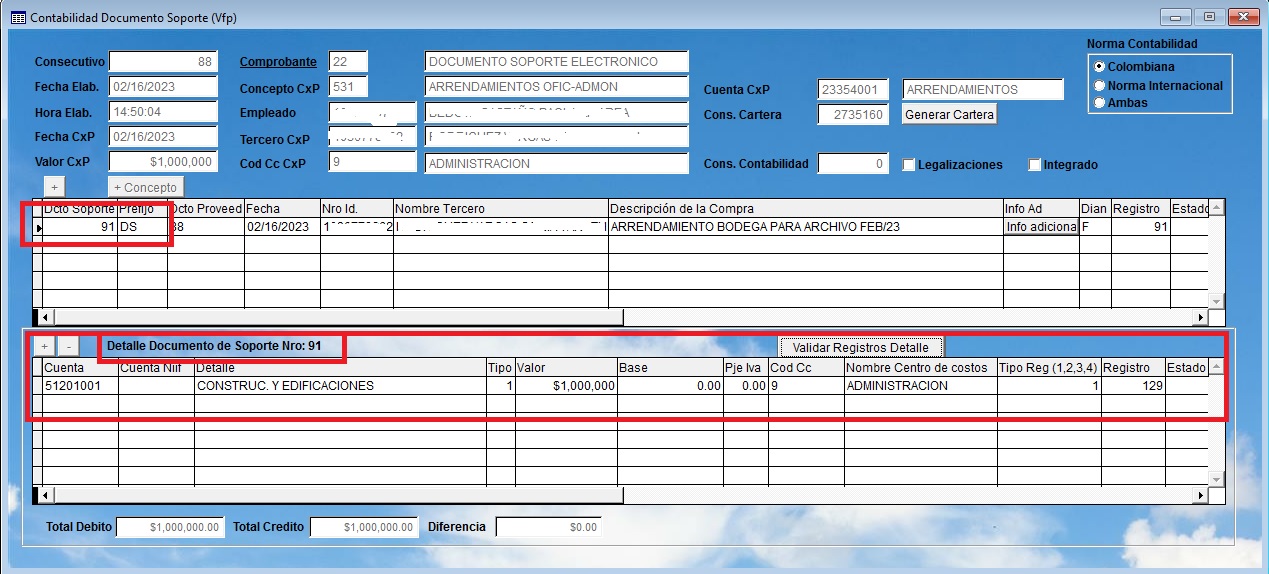Click the Fecha CxP date field
This screenshot has height=574, width=1269.
tap(163, 136)
